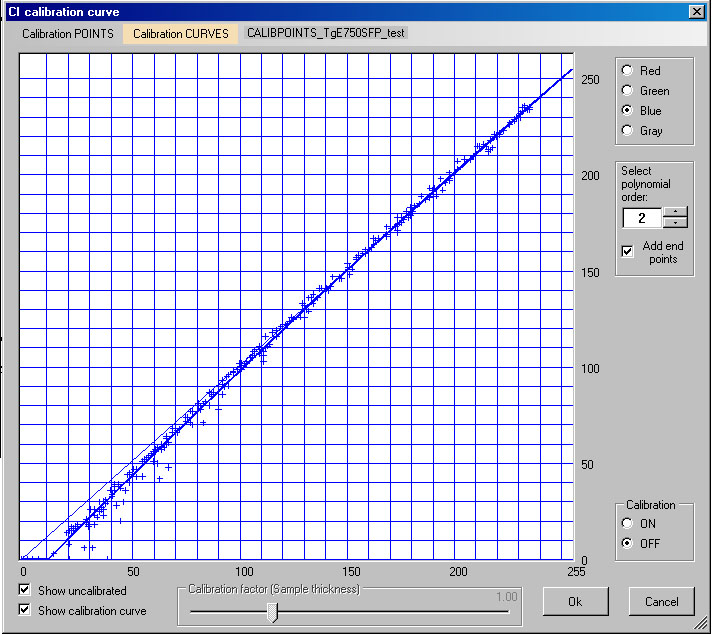Click the 255 label on the horizontal axis

pos(576,571)
